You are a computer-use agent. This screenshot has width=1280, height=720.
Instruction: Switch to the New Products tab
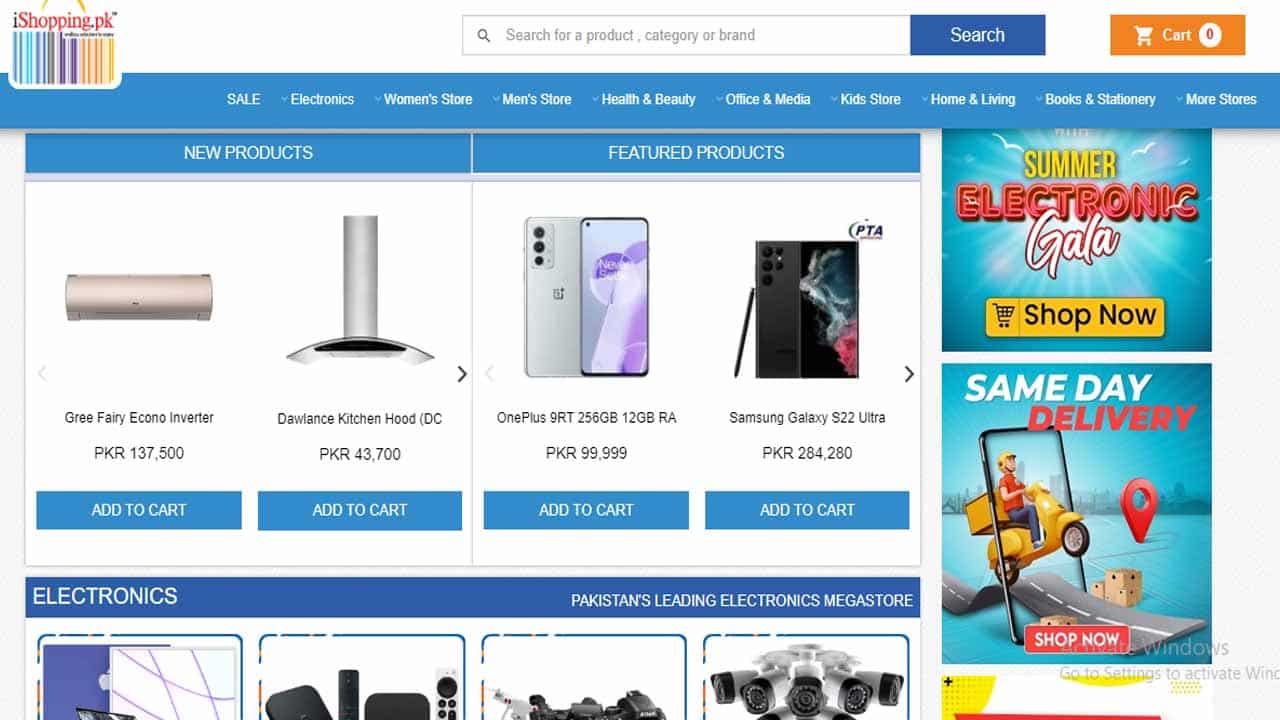tap(248, 153)
